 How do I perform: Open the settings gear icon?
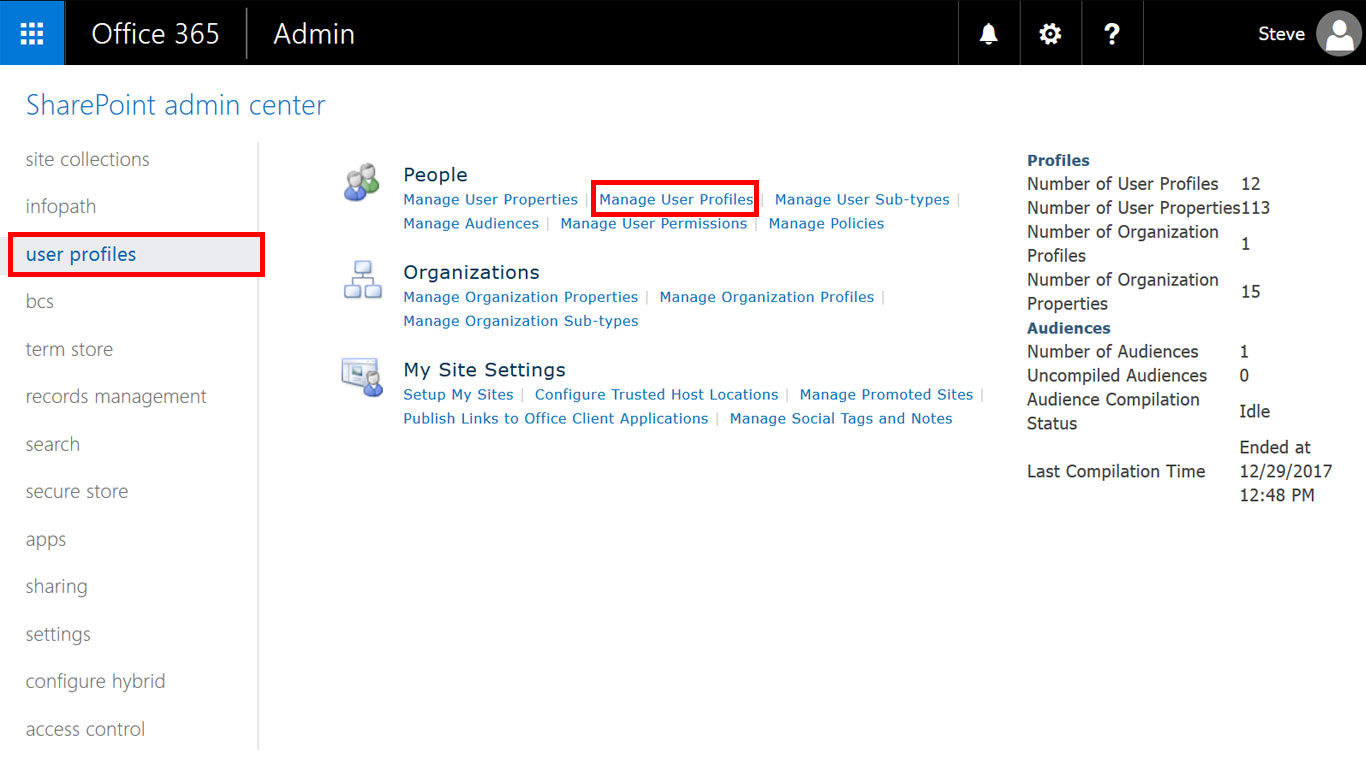tap(1050, 34)
